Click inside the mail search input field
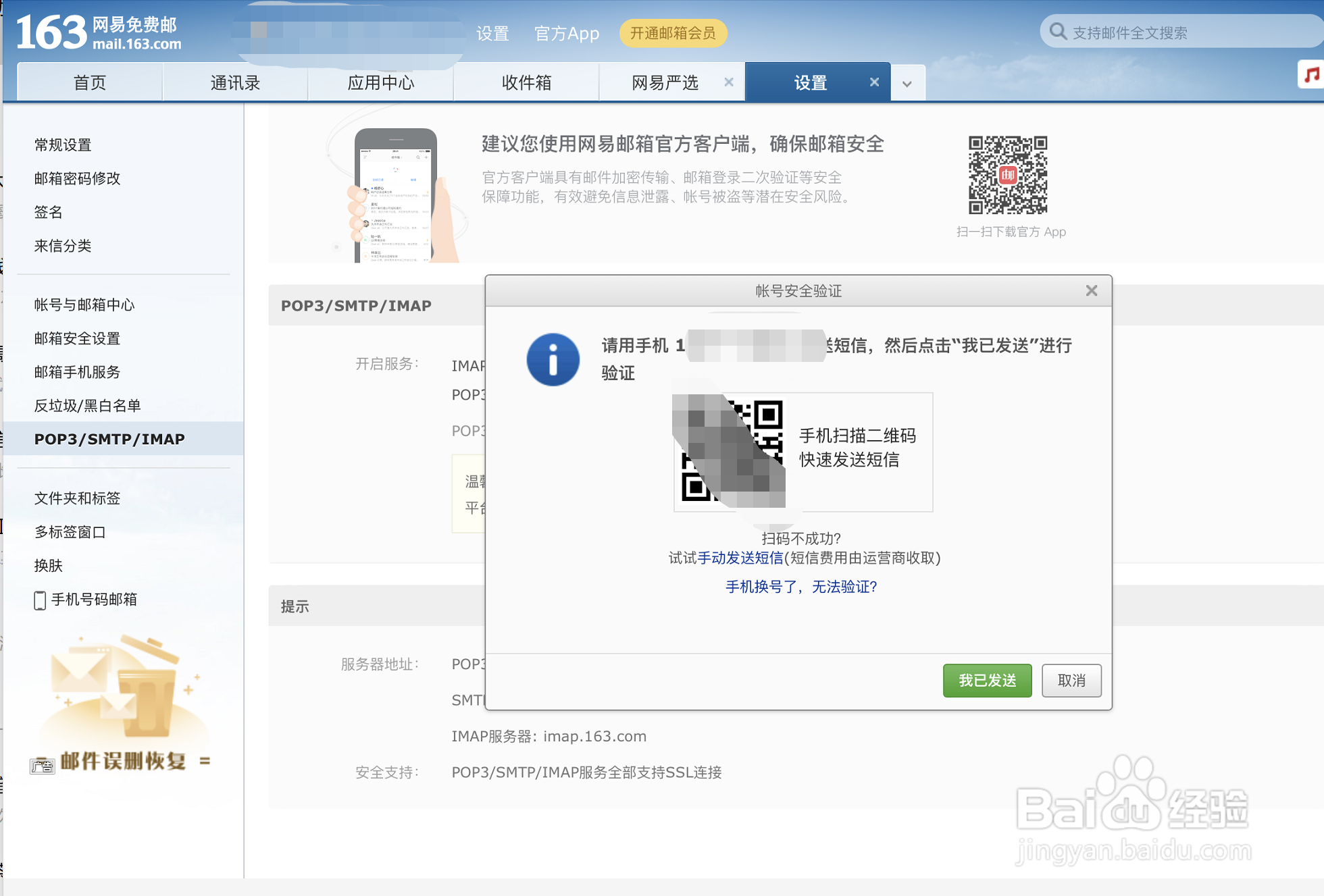The height and width of the screenshot is (896, 1324). coord(1182,31)
